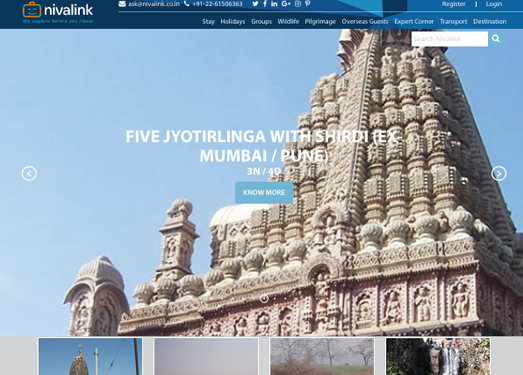
Task: Click the Login link
Action: (x=494, y=4)
